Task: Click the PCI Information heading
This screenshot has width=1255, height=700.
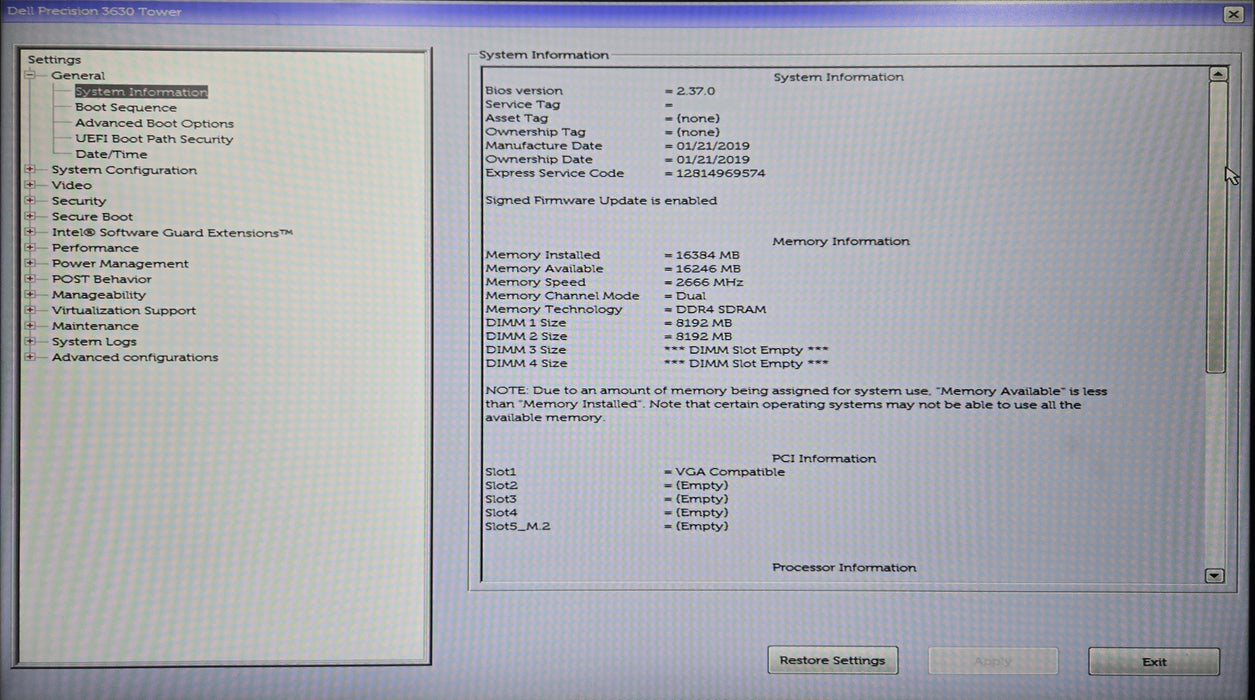Action: (824, 458)
